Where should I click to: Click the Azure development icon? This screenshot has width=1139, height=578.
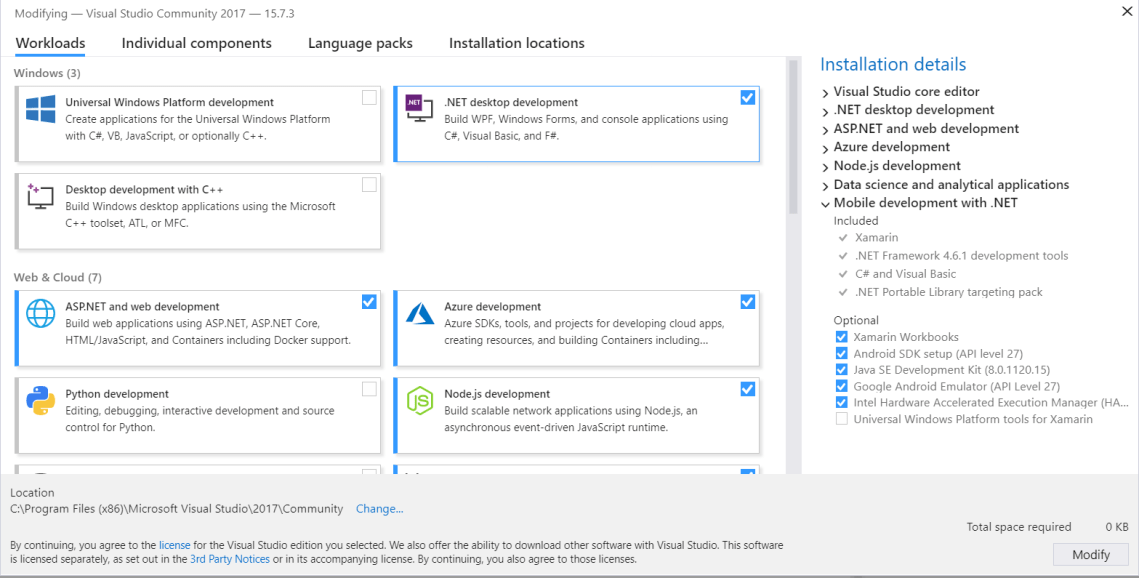coord(419,312)
